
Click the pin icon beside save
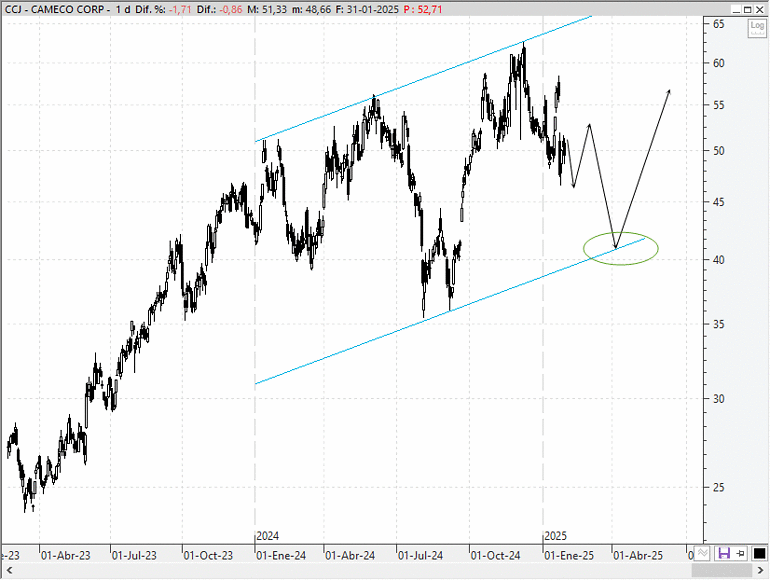click(x=741, y=553)
